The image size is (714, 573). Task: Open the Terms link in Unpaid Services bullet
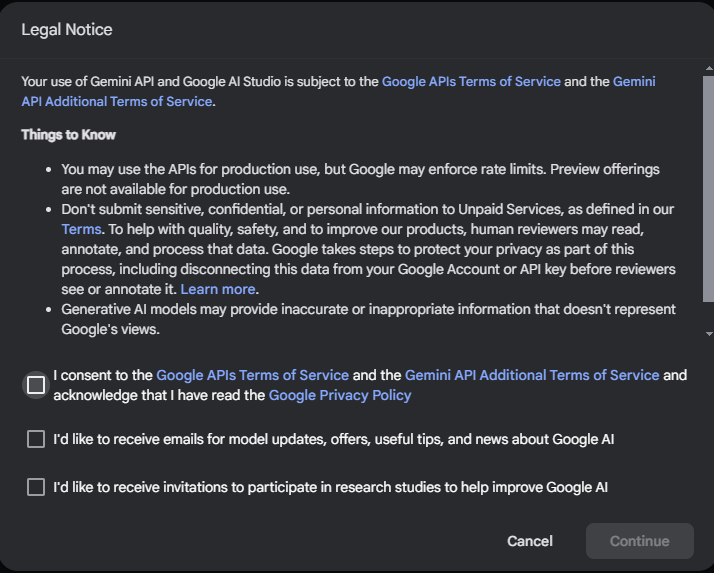pyautogui.click(x=81, y=229)
